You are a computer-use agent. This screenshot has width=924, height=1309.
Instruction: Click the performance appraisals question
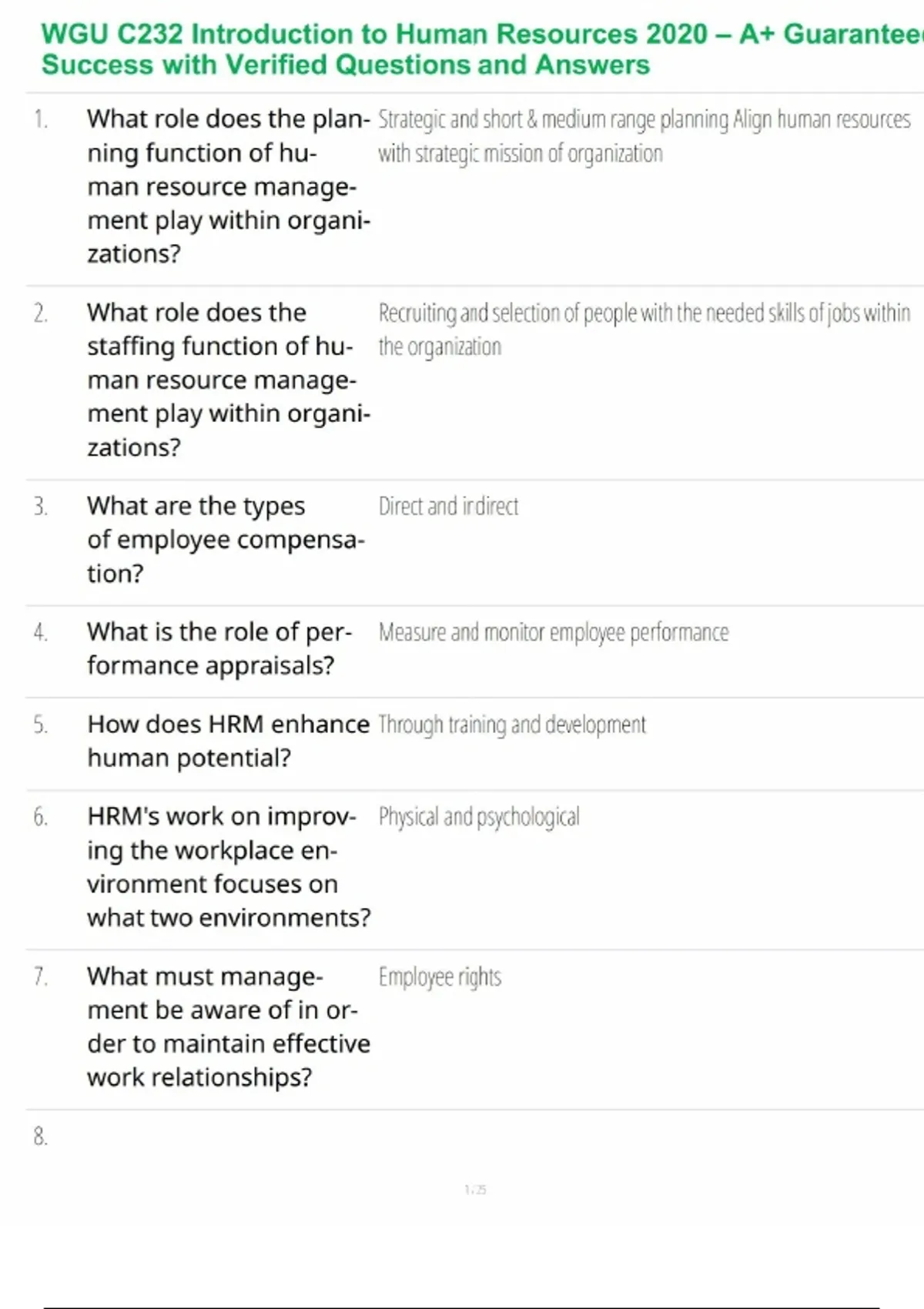219,648
